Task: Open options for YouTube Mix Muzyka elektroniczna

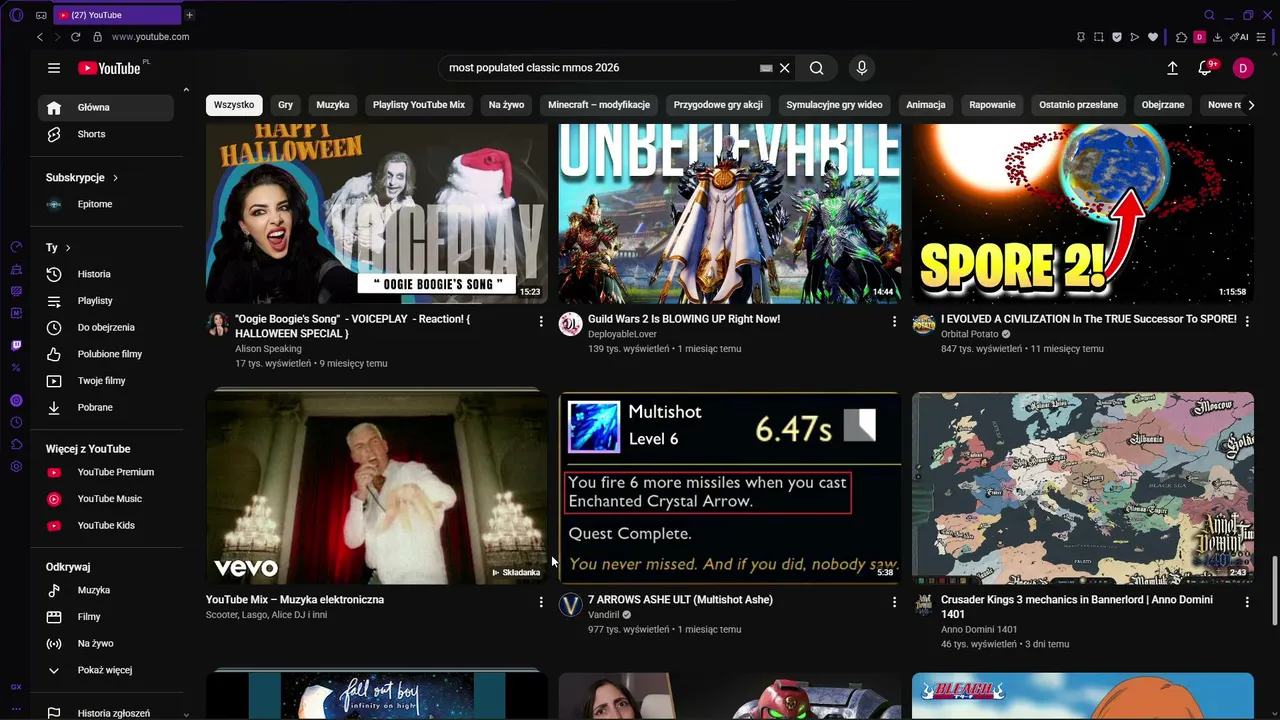Action: 541,602
